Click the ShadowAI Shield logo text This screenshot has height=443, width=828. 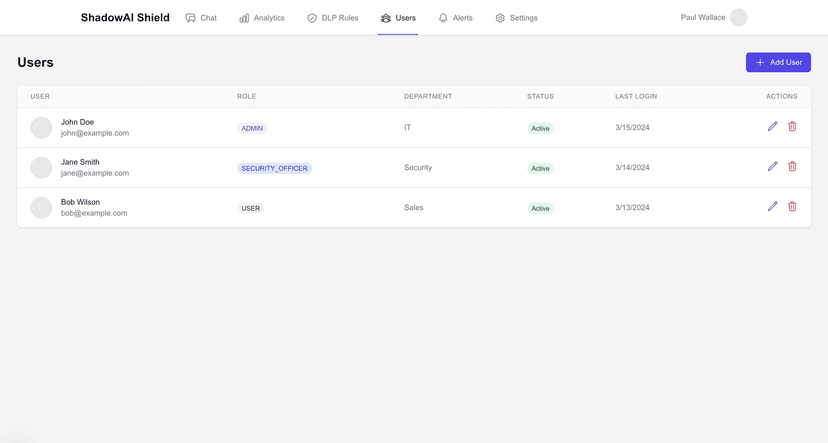point(125,17)
